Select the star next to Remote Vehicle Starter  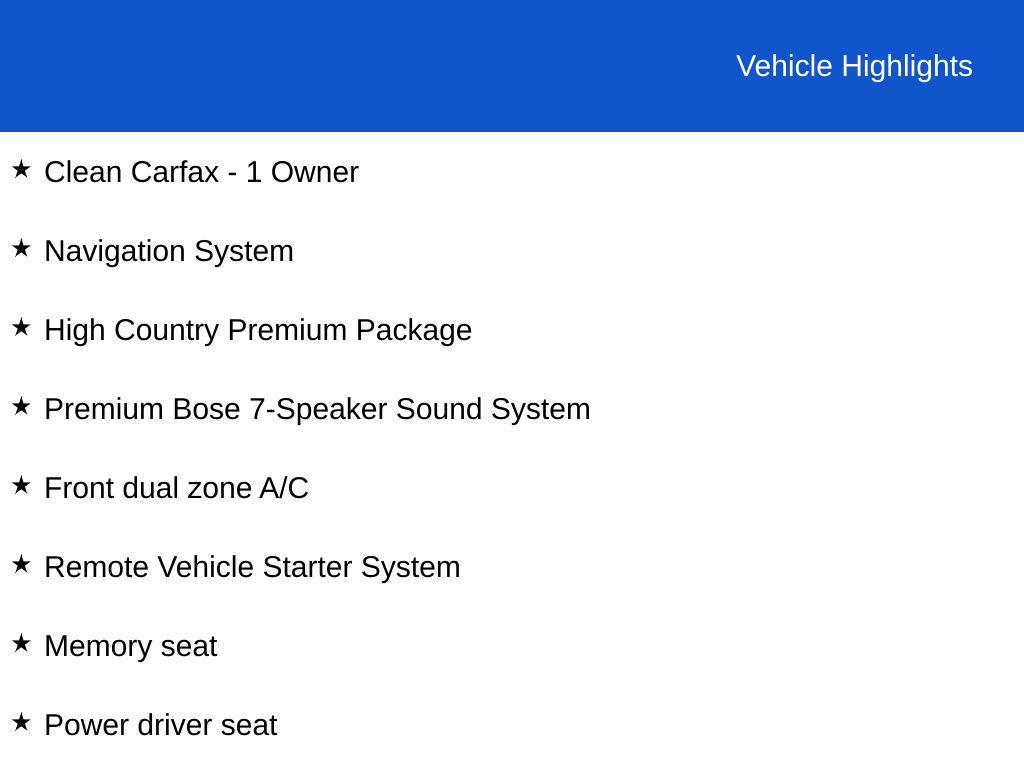21,565
